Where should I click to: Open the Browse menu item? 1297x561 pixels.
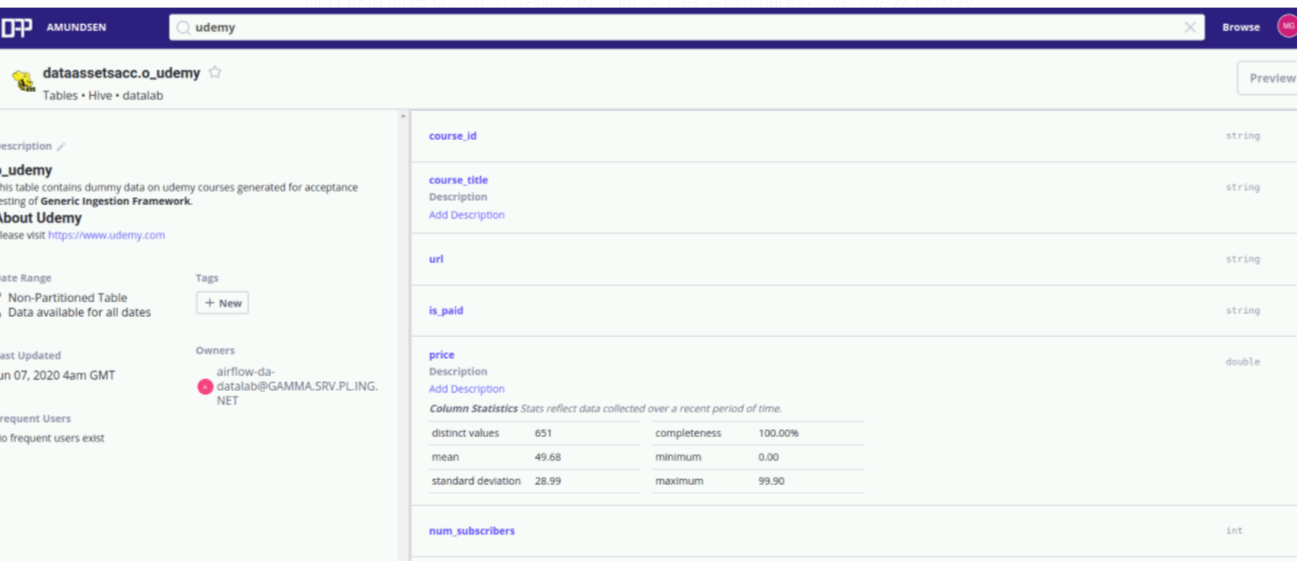(x=1241, y=28)
